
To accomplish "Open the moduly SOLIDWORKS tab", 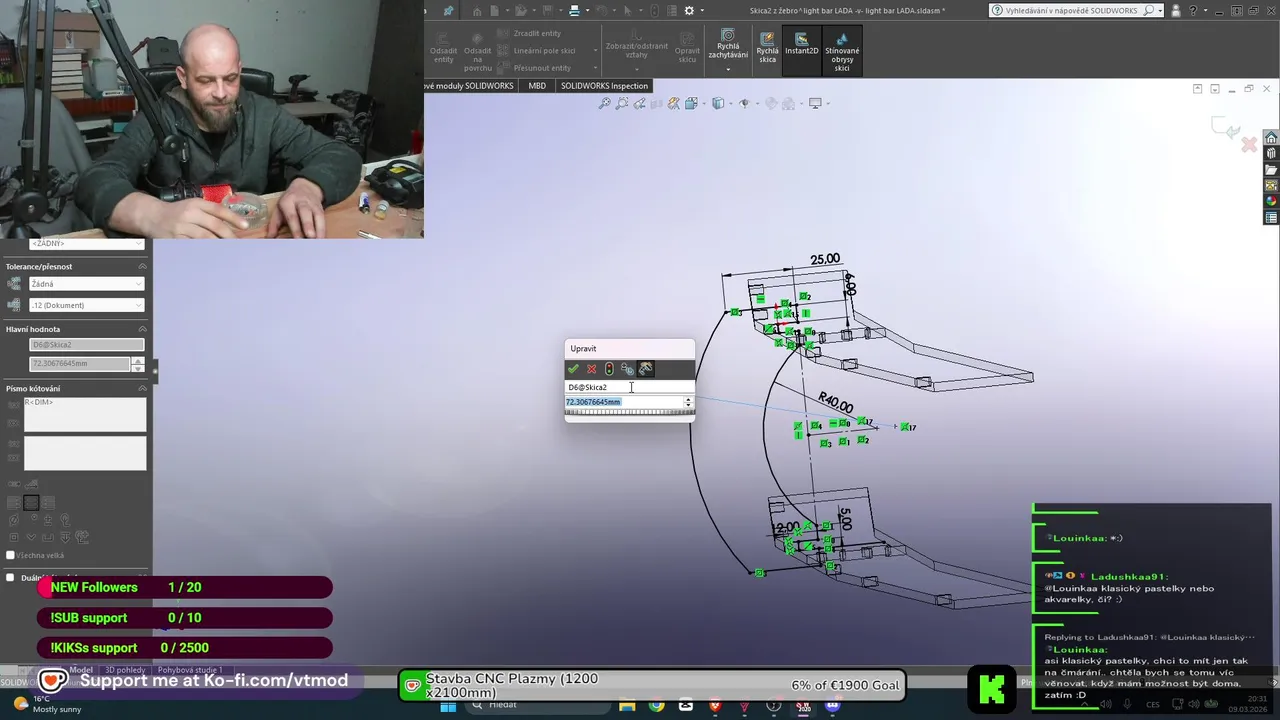I will pyautogui.click(x=468, y=86).
